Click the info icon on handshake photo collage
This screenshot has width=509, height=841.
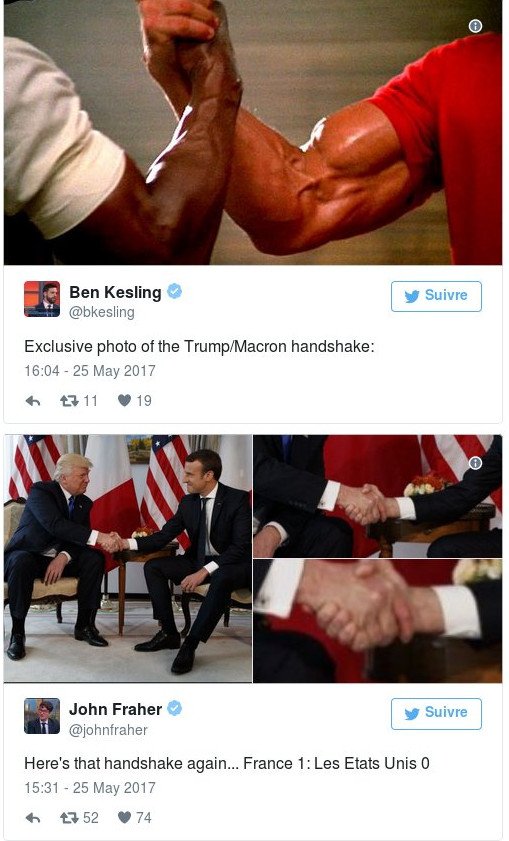point(475,463)
